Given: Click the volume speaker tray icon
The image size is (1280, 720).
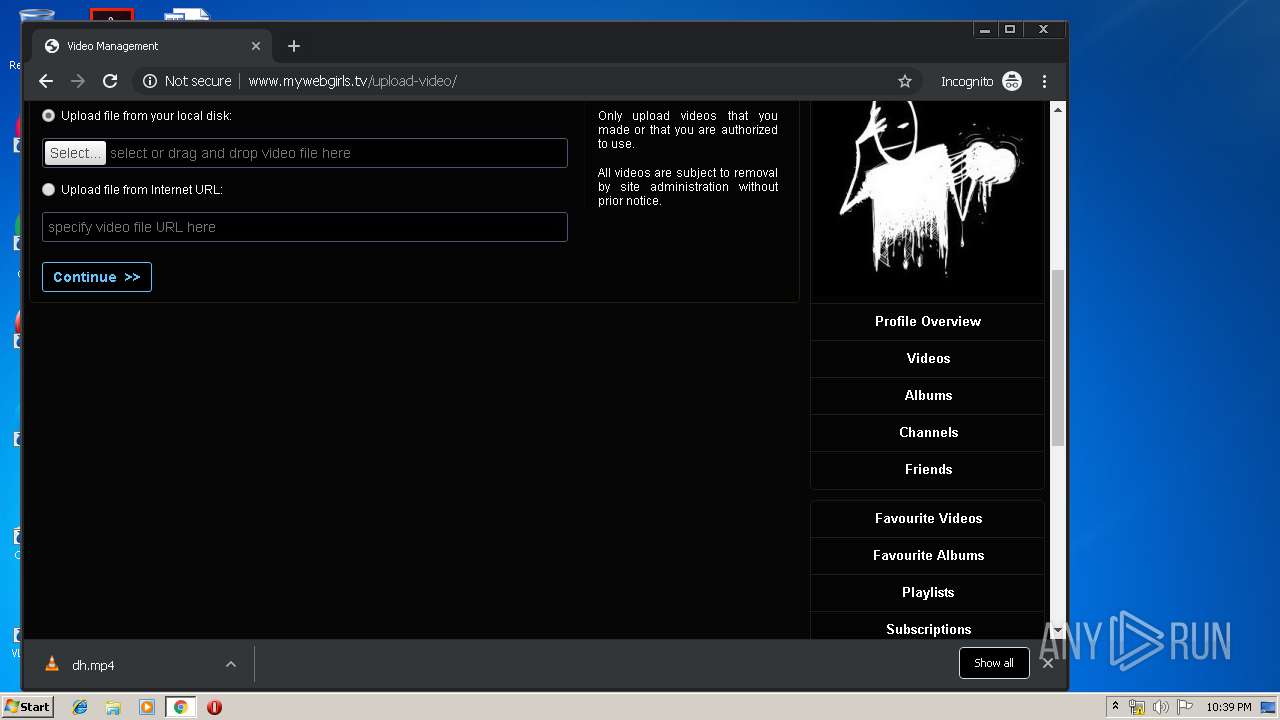Looking at the screenshot, I should pos(1160,707).
